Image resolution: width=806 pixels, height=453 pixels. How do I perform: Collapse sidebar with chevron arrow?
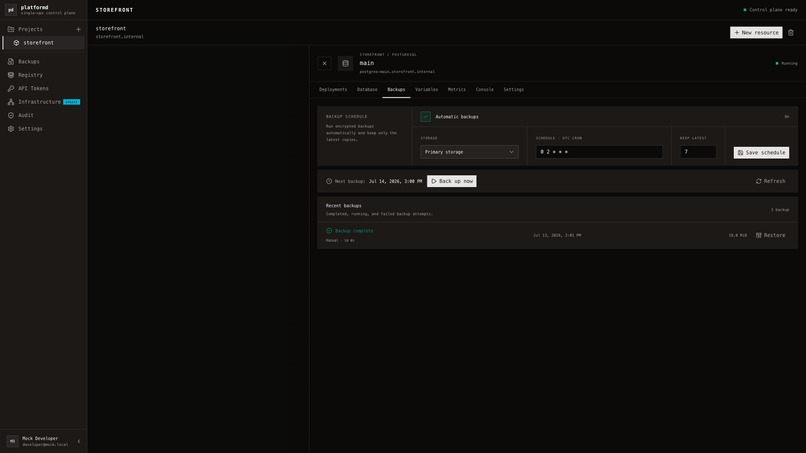point(79,441)
